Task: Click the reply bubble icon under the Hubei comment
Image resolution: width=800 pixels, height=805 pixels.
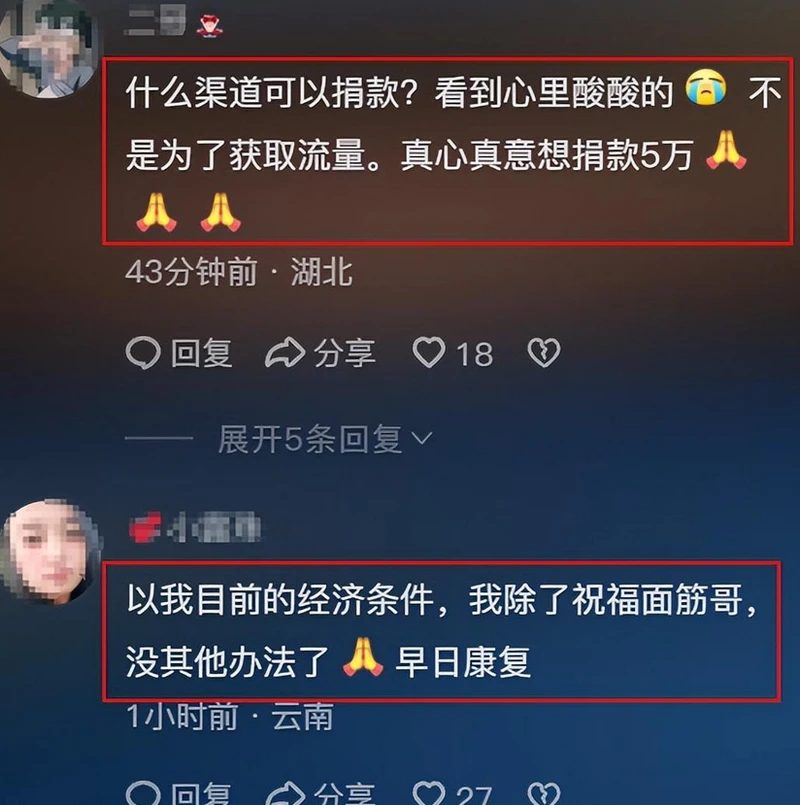Action: click(x=143, y=353)
